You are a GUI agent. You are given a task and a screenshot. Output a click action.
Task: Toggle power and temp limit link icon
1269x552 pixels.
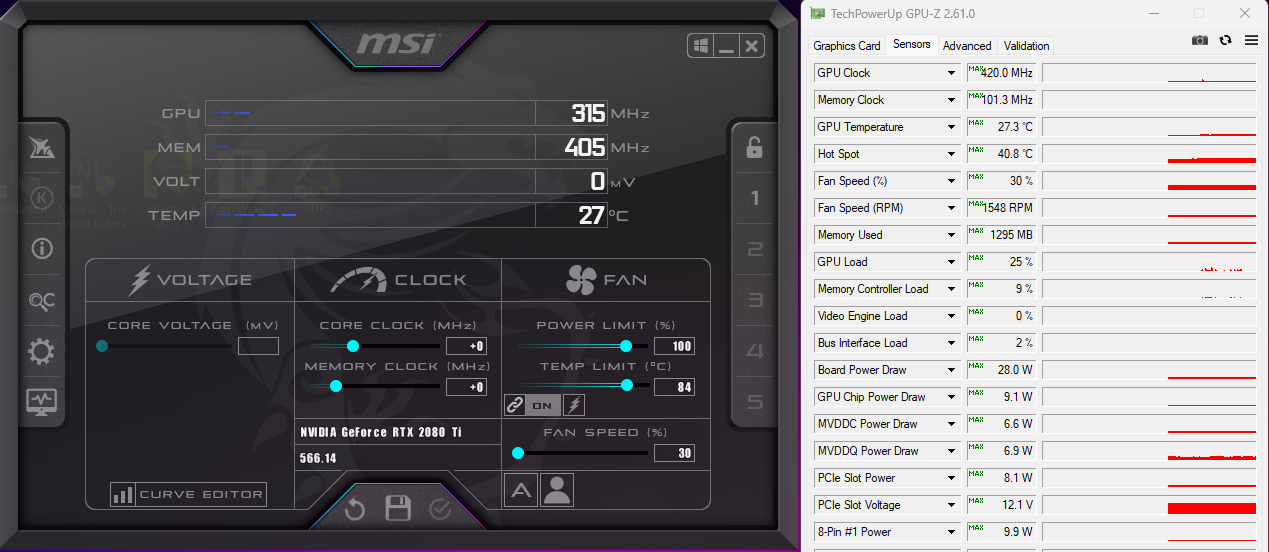point(515,405)
